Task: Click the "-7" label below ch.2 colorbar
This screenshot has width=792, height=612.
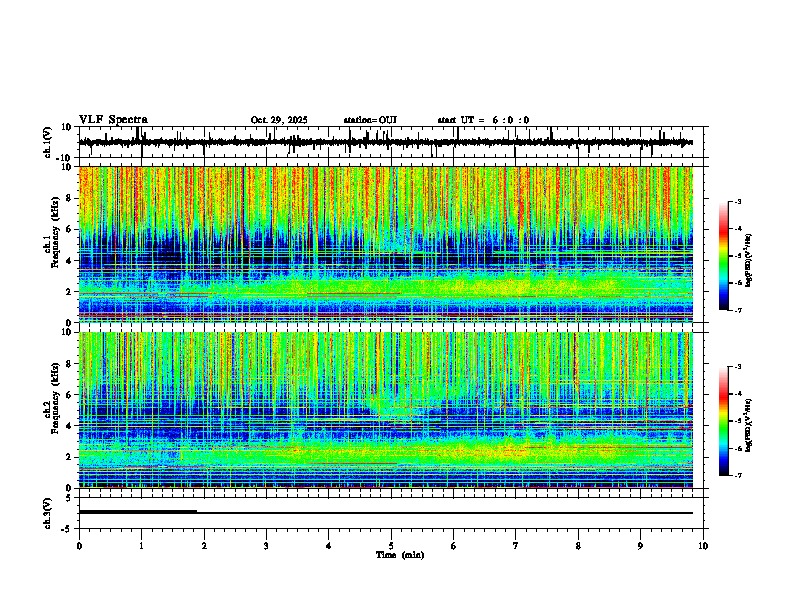Action: 737,475
